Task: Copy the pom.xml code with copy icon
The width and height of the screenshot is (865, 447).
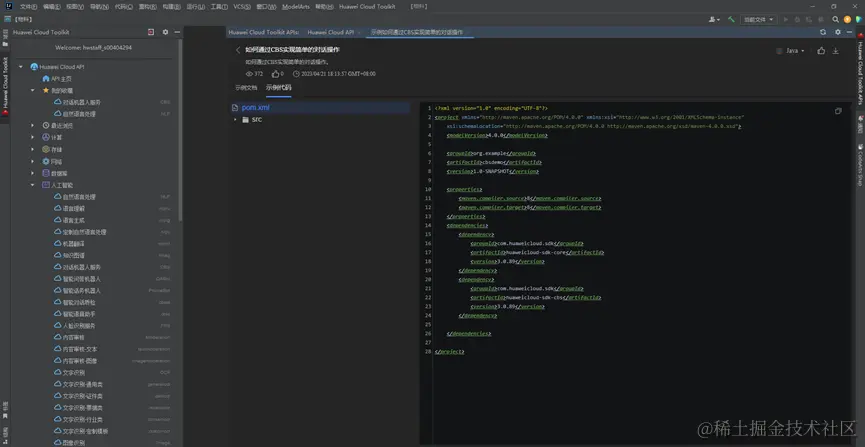Action: [838, 111]
